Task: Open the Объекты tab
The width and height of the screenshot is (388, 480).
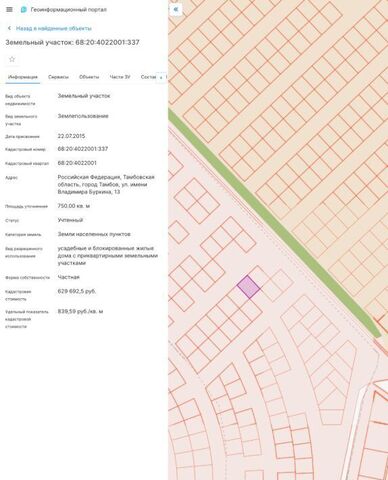Action: click(89, 77)
